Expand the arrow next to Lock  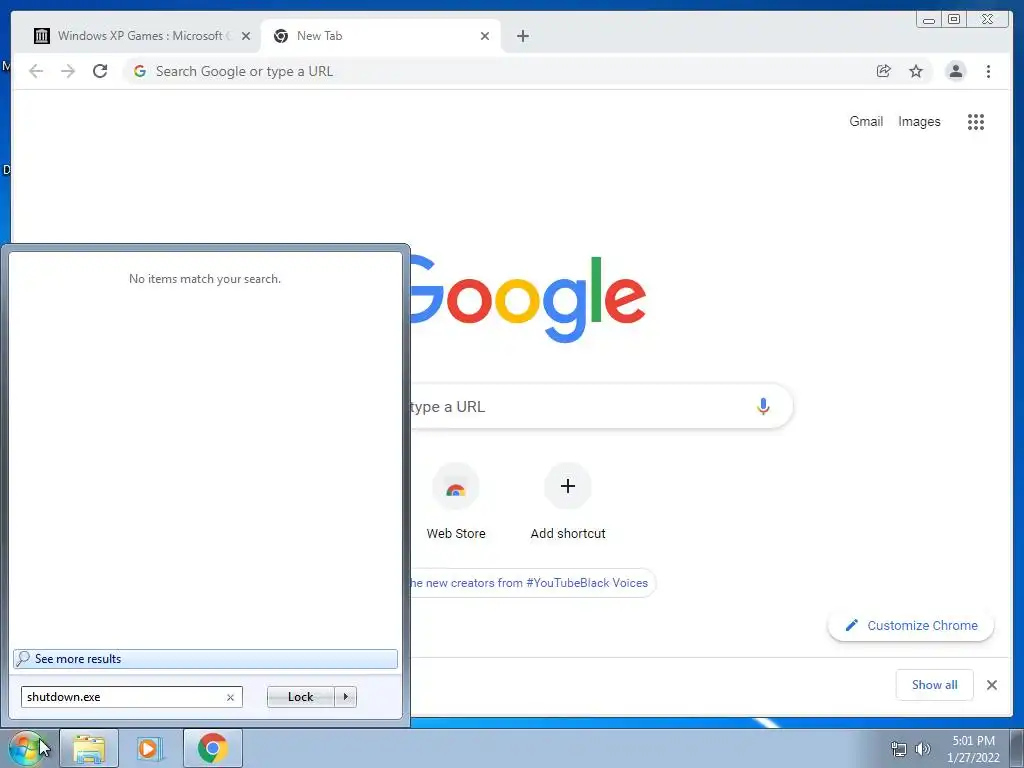pos(345,697)
